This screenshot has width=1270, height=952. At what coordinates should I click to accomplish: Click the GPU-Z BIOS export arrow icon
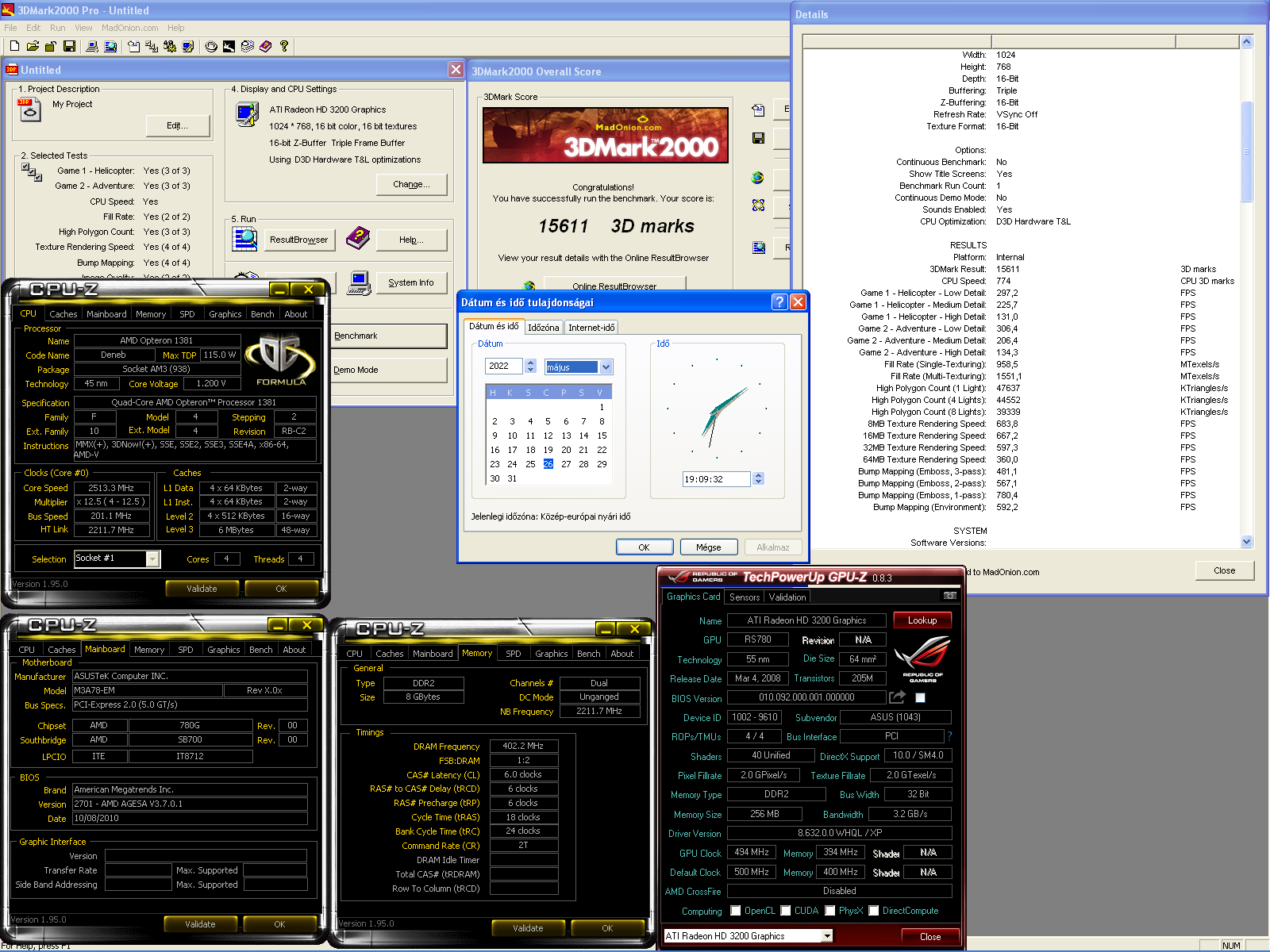point(897,697)
